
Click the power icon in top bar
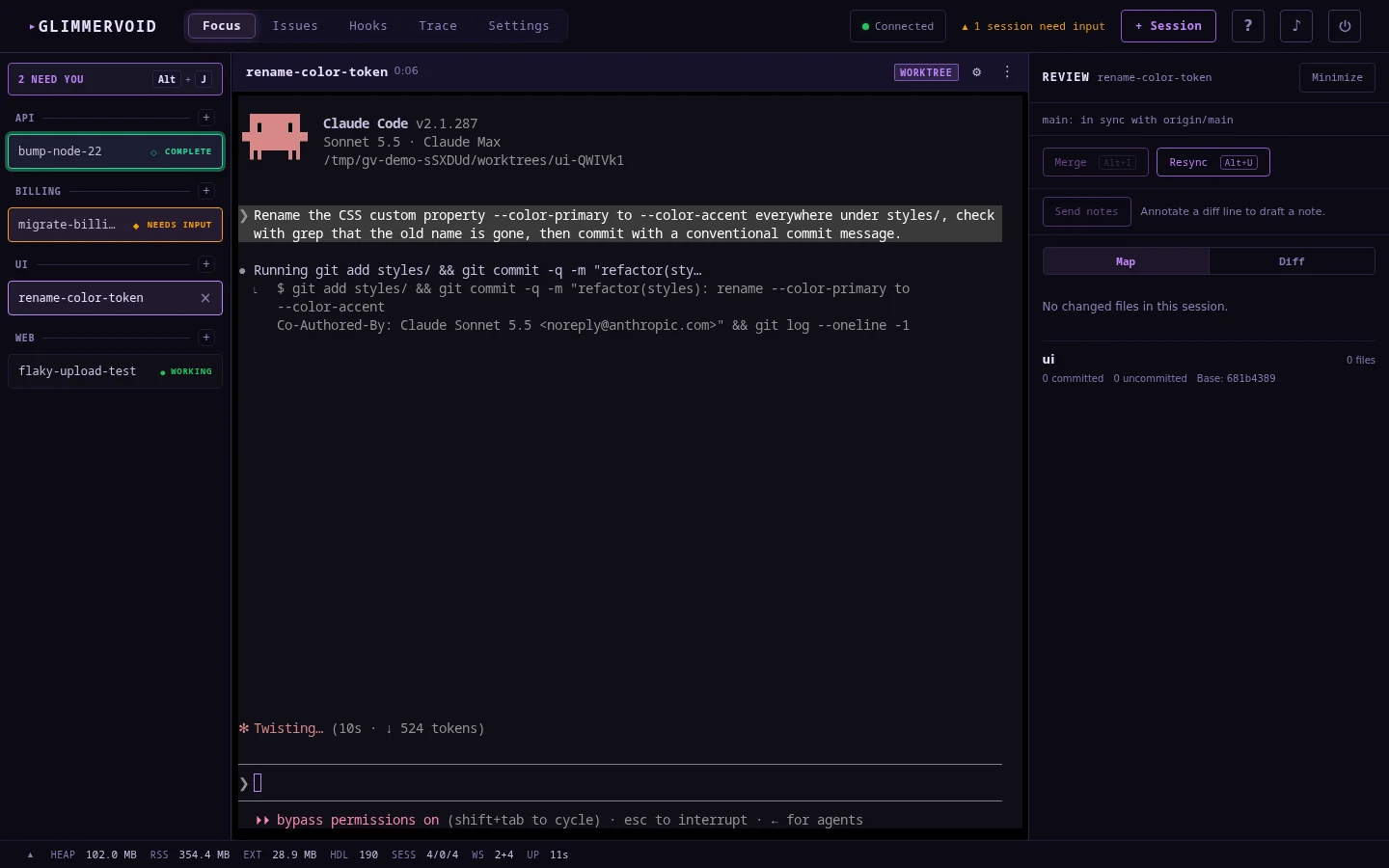click(1345, 26)
